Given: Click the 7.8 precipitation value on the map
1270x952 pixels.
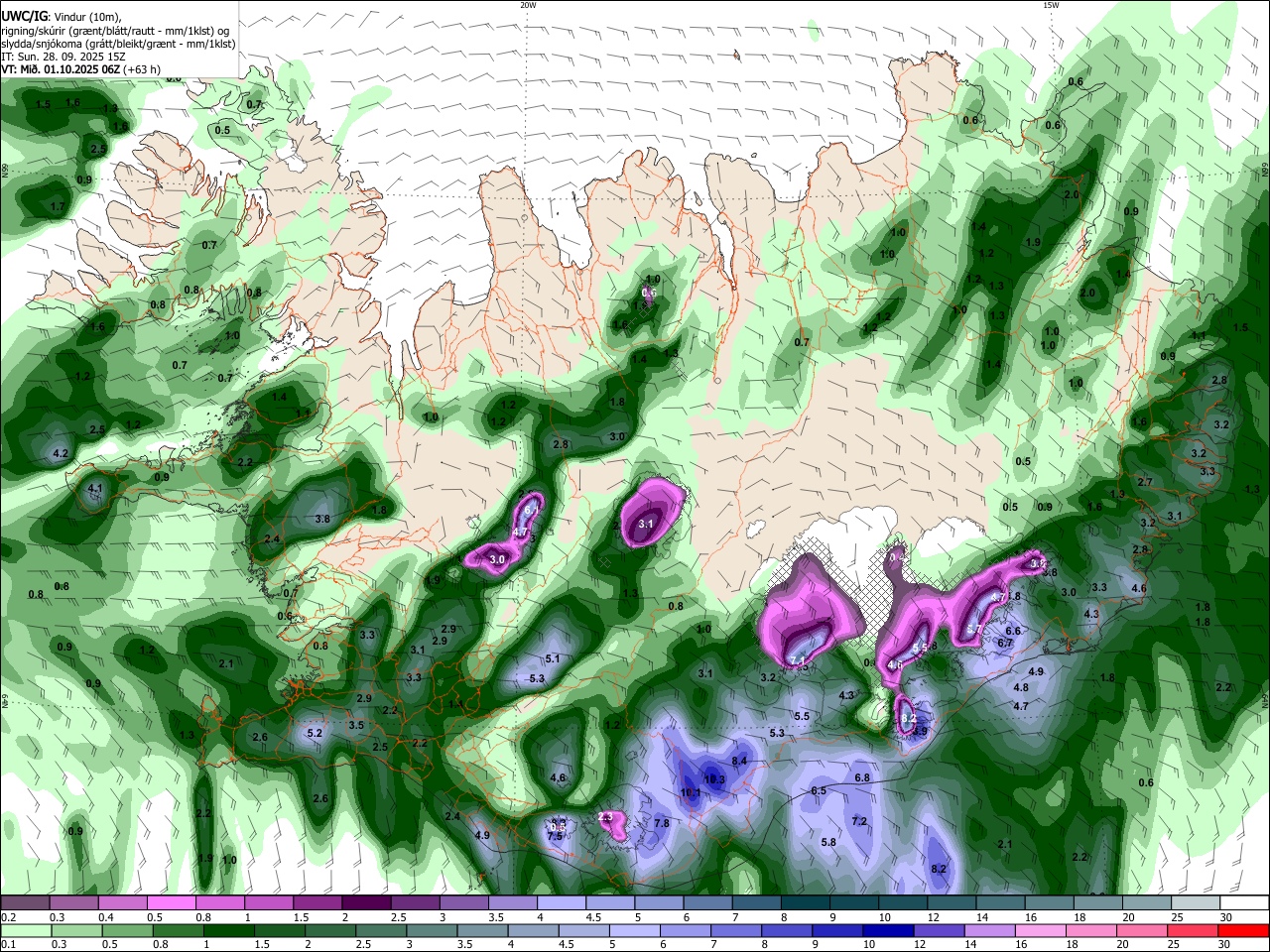Looking at the screenshot, I should pyautogui.click(x=662, y=823).
